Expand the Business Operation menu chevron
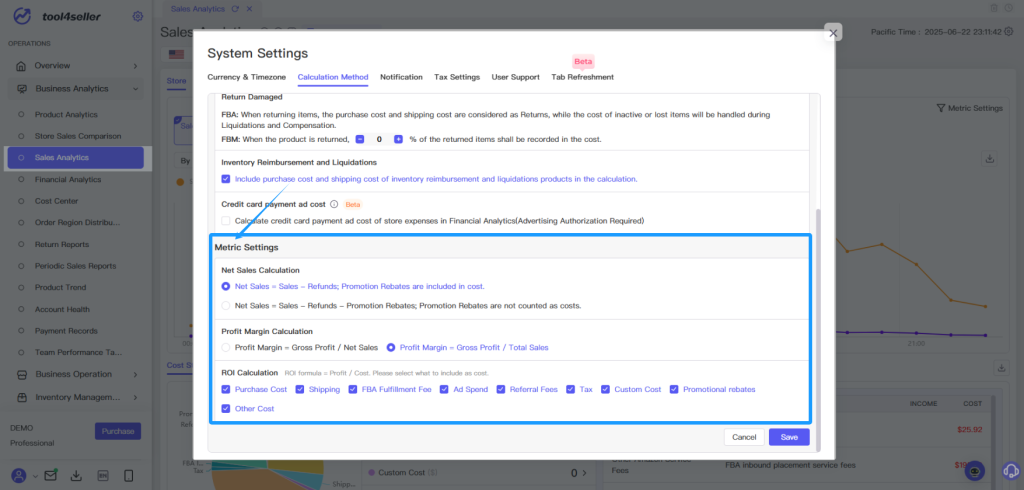The width and height of the screenshot is (1024, 490). pyautogui.click(x=135, y=374)
